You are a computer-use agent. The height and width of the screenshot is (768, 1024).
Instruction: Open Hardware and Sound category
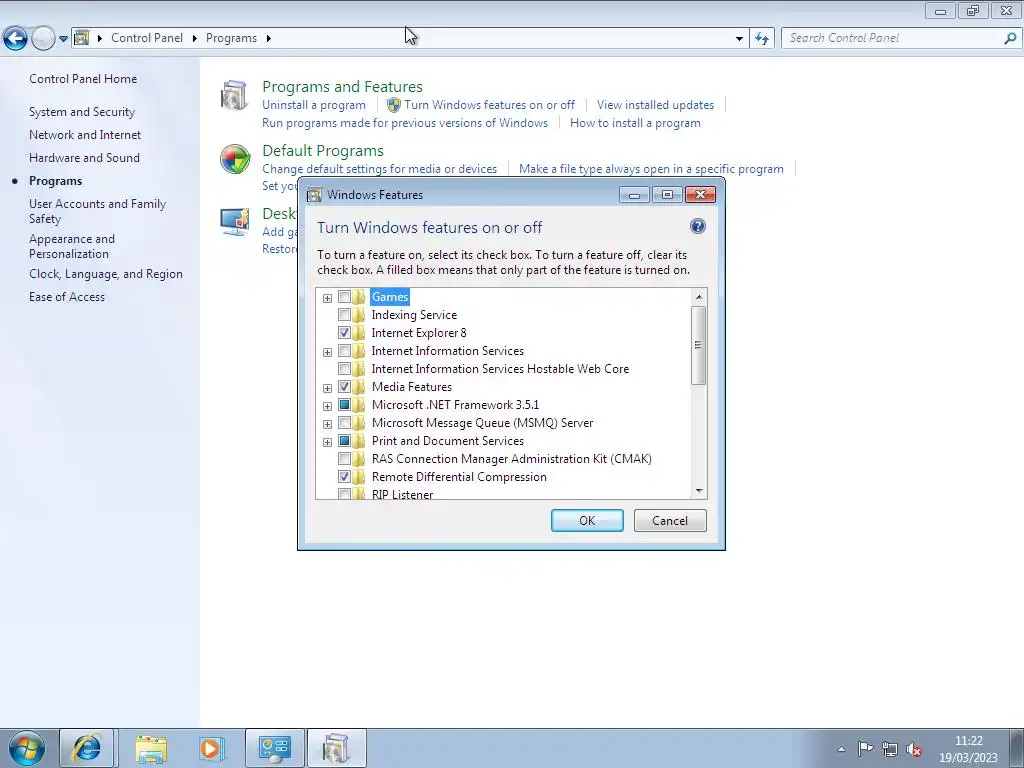coord(84,157)
